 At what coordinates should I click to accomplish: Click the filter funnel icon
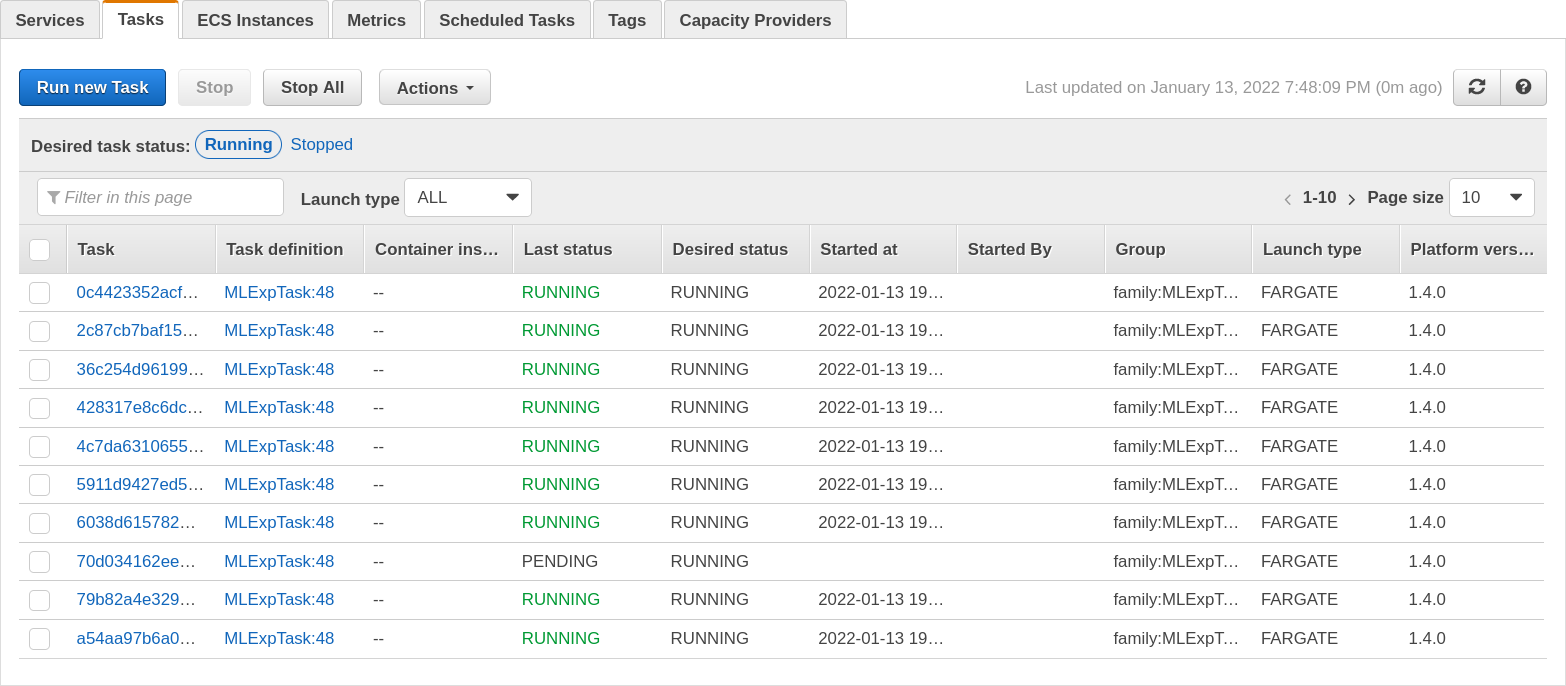tap(54, 196)
